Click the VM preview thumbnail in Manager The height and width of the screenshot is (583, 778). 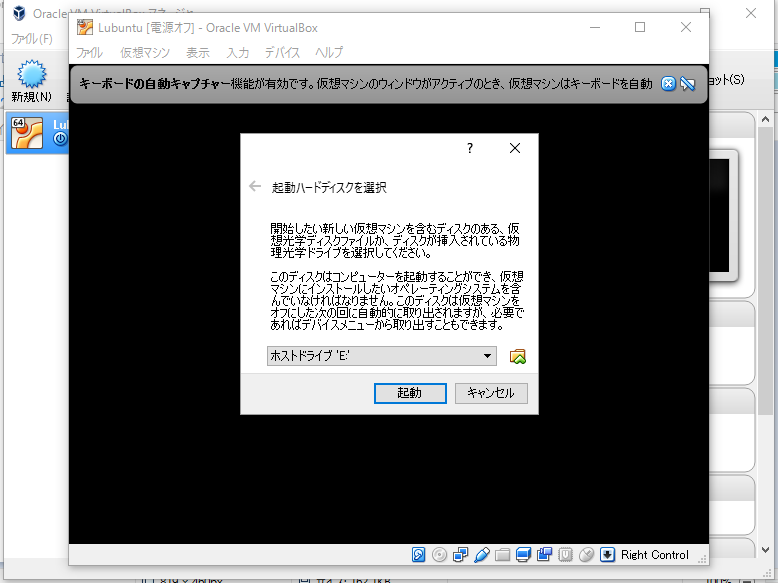tap(723, 215)
